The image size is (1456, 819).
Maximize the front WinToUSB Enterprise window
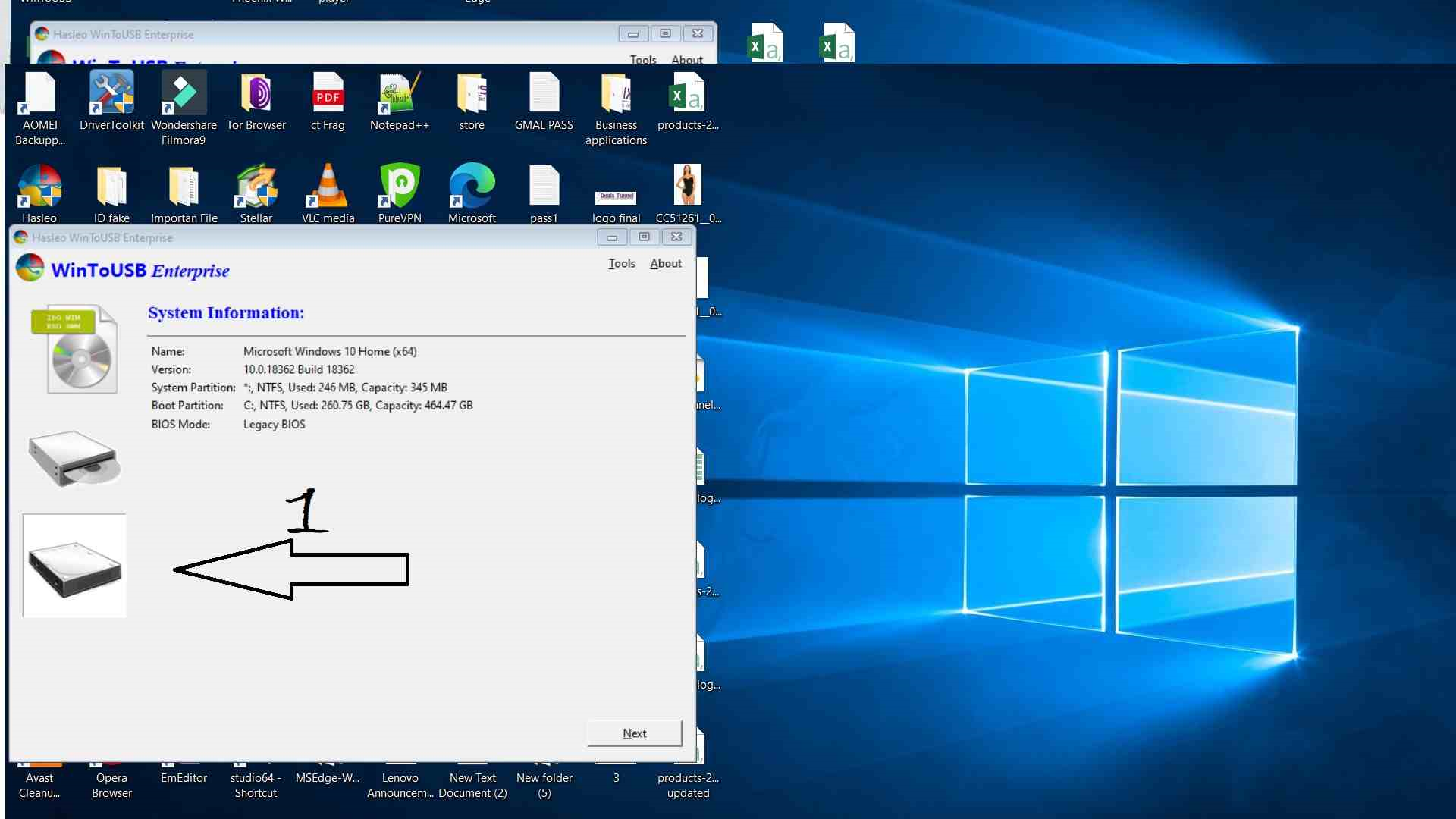pos(644,237)
